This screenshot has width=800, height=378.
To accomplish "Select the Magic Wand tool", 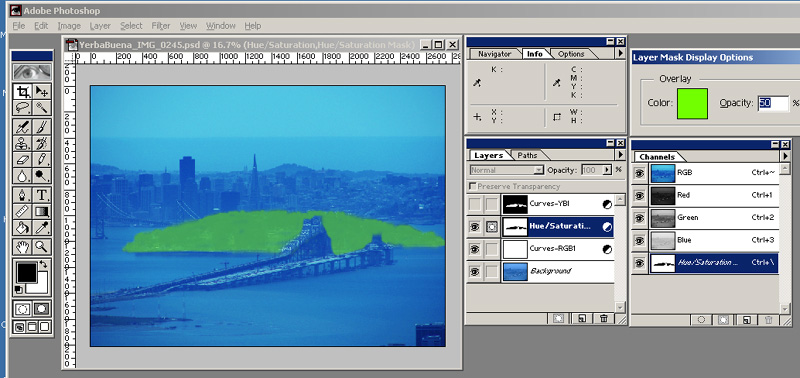I will [x=41, y=108].
